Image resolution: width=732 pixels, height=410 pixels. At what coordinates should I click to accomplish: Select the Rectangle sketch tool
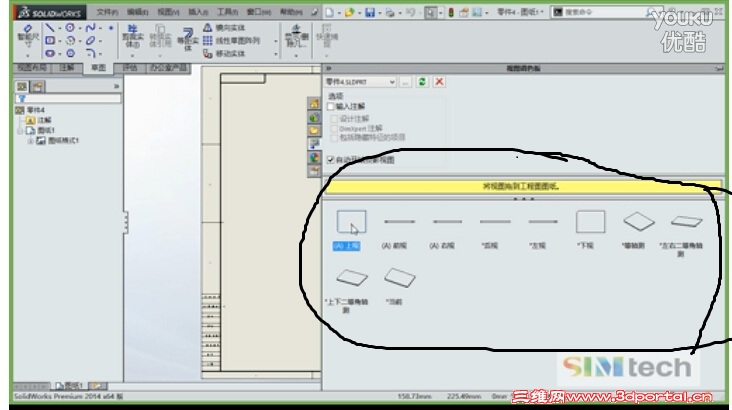(x=50, y=41)
